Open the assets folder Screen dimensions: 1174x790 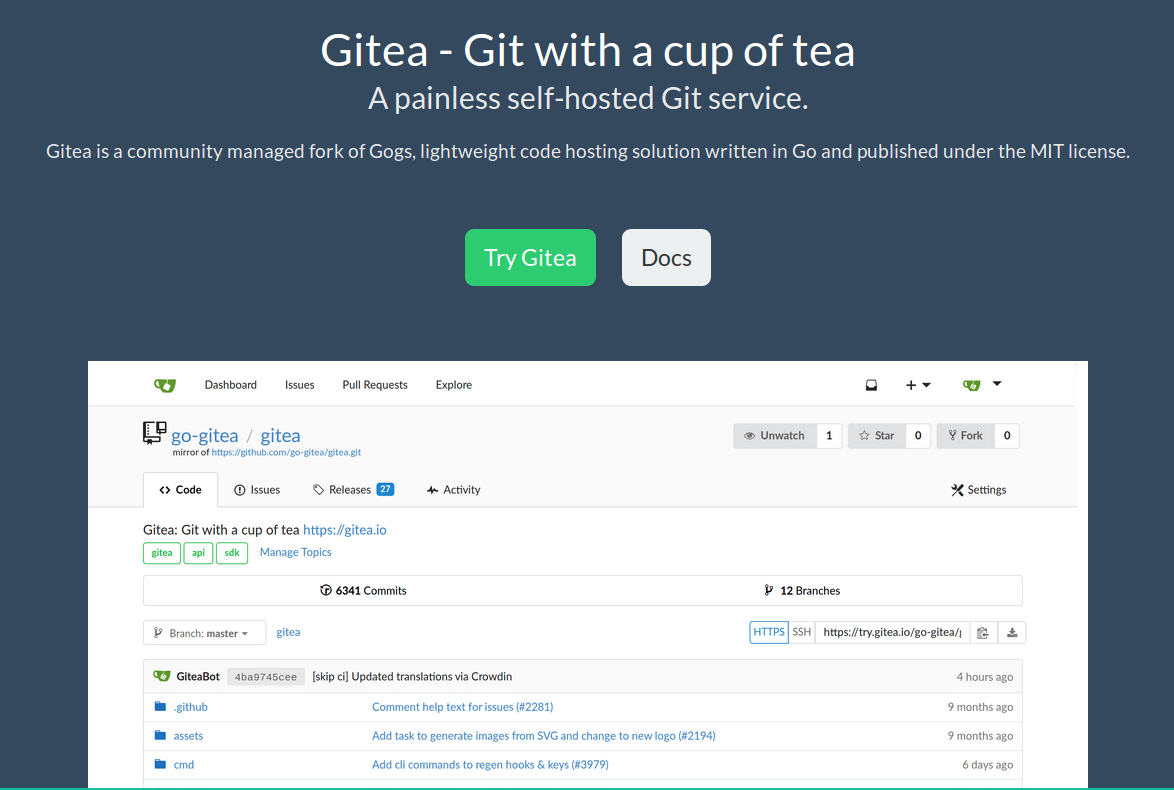[188, 736]
